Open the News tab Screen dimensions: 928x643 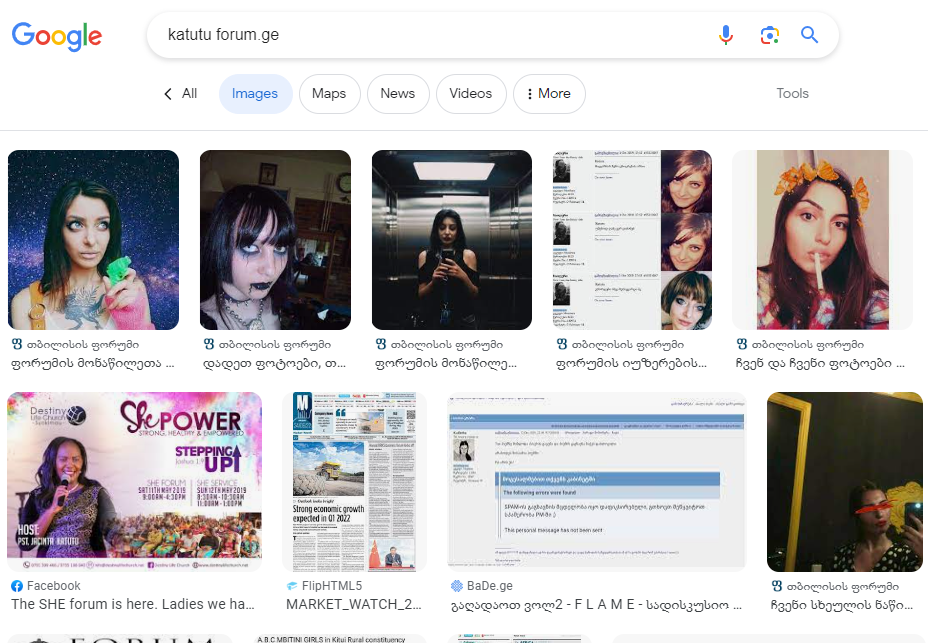pyautogui.click(x=398, y=94)
